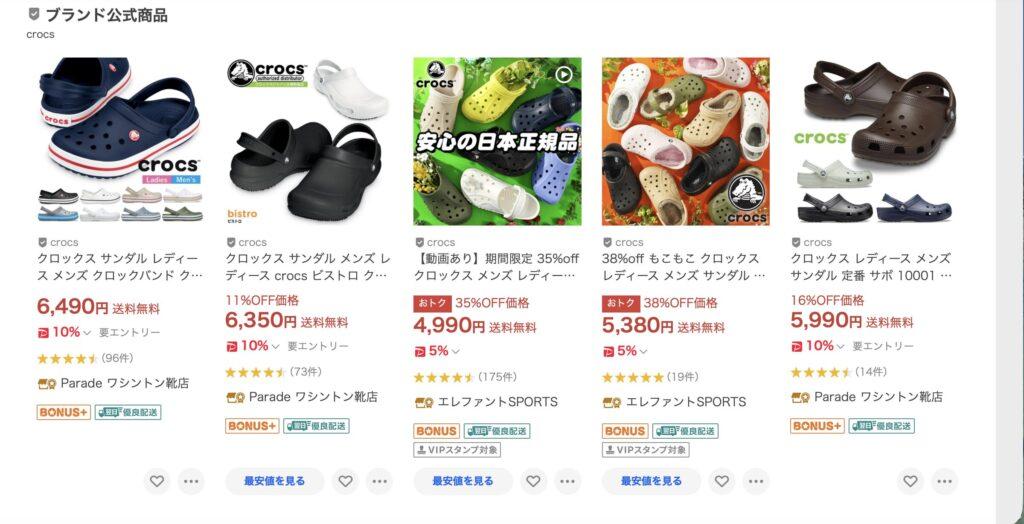The width and height of the screenshot is (1024, 524).
Task: Click heart icon on the 6,350円 bistro item
Action: (x=345, y=482)
